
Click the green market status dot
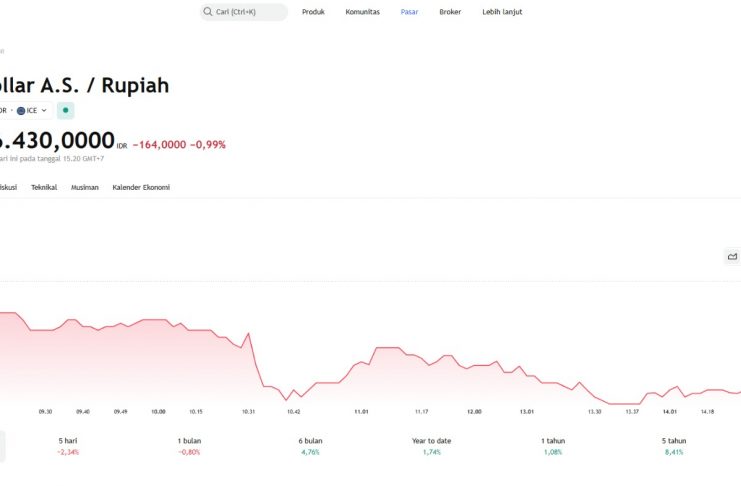coord(66,110)
